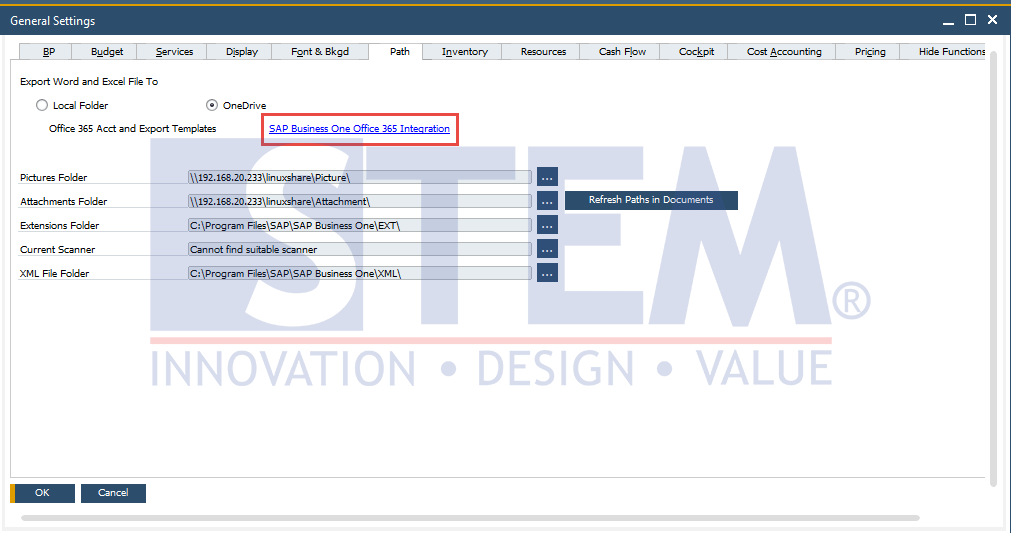Screen dimensions: 1011x533
Task: Click the Refresh Paths in Documents button
Action: [651, 200]
